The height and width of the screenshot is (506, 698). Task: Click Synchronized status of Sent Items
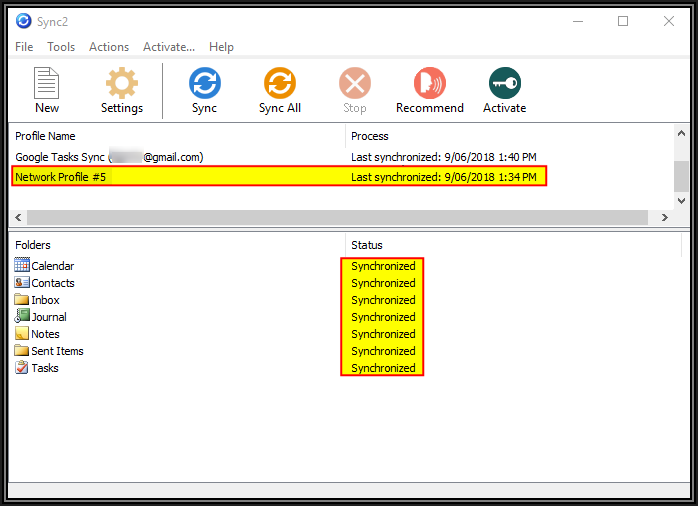point(383,351)
